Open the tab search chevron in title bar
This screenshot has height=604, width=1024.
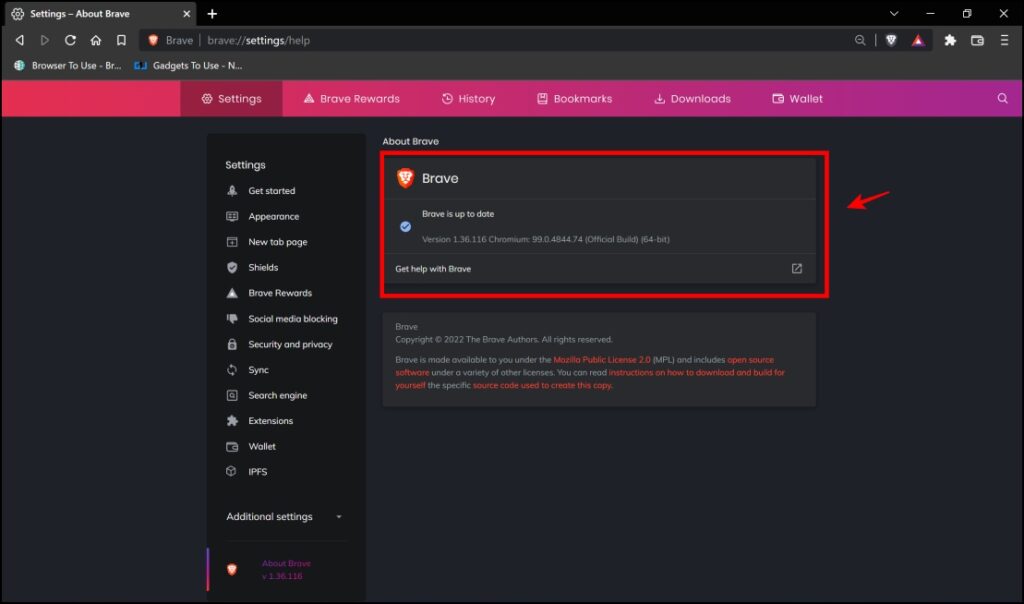[x=894, y=14]
